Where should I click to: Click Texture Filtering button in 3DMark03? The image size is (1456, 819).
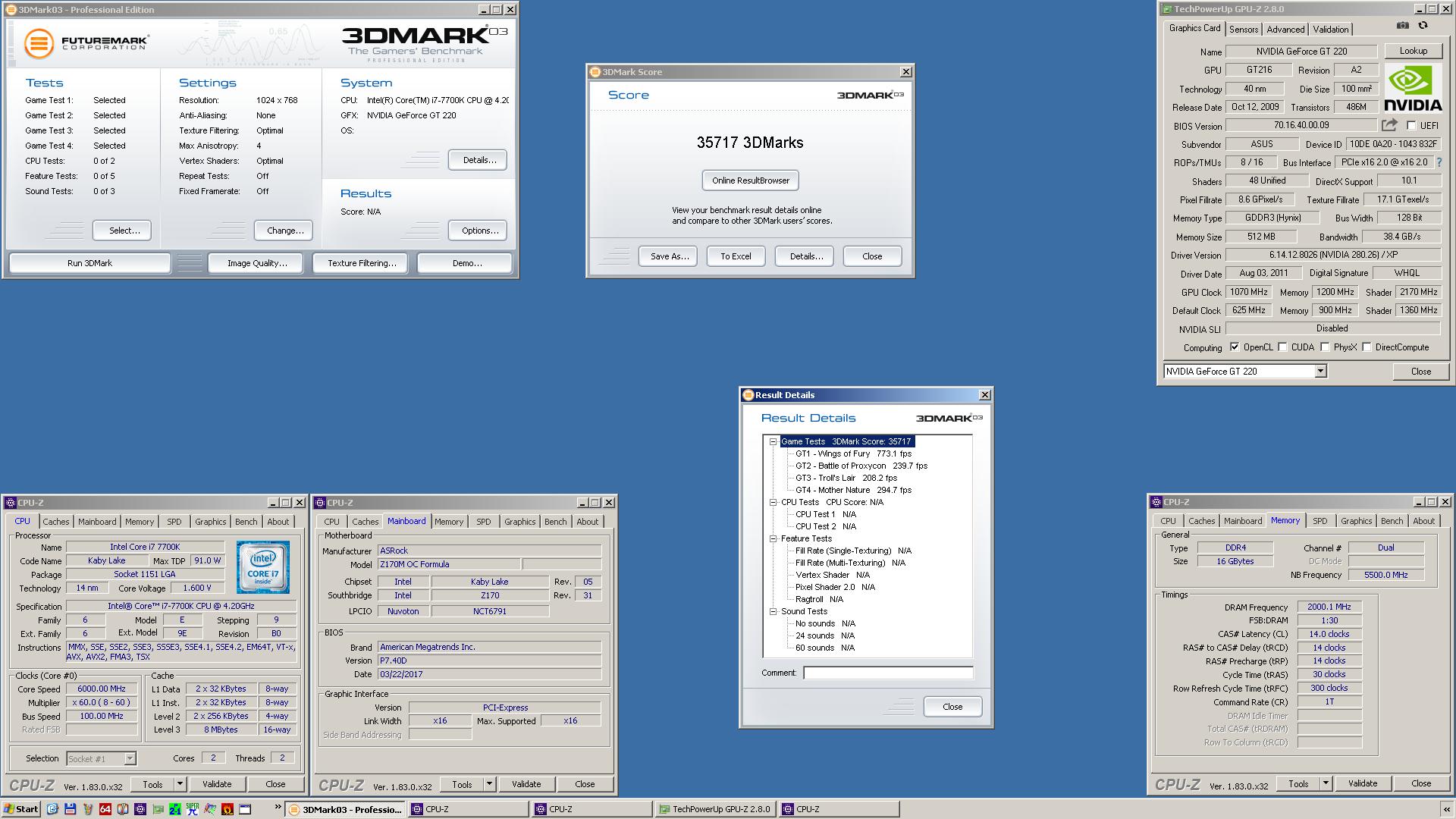point(362,263)
